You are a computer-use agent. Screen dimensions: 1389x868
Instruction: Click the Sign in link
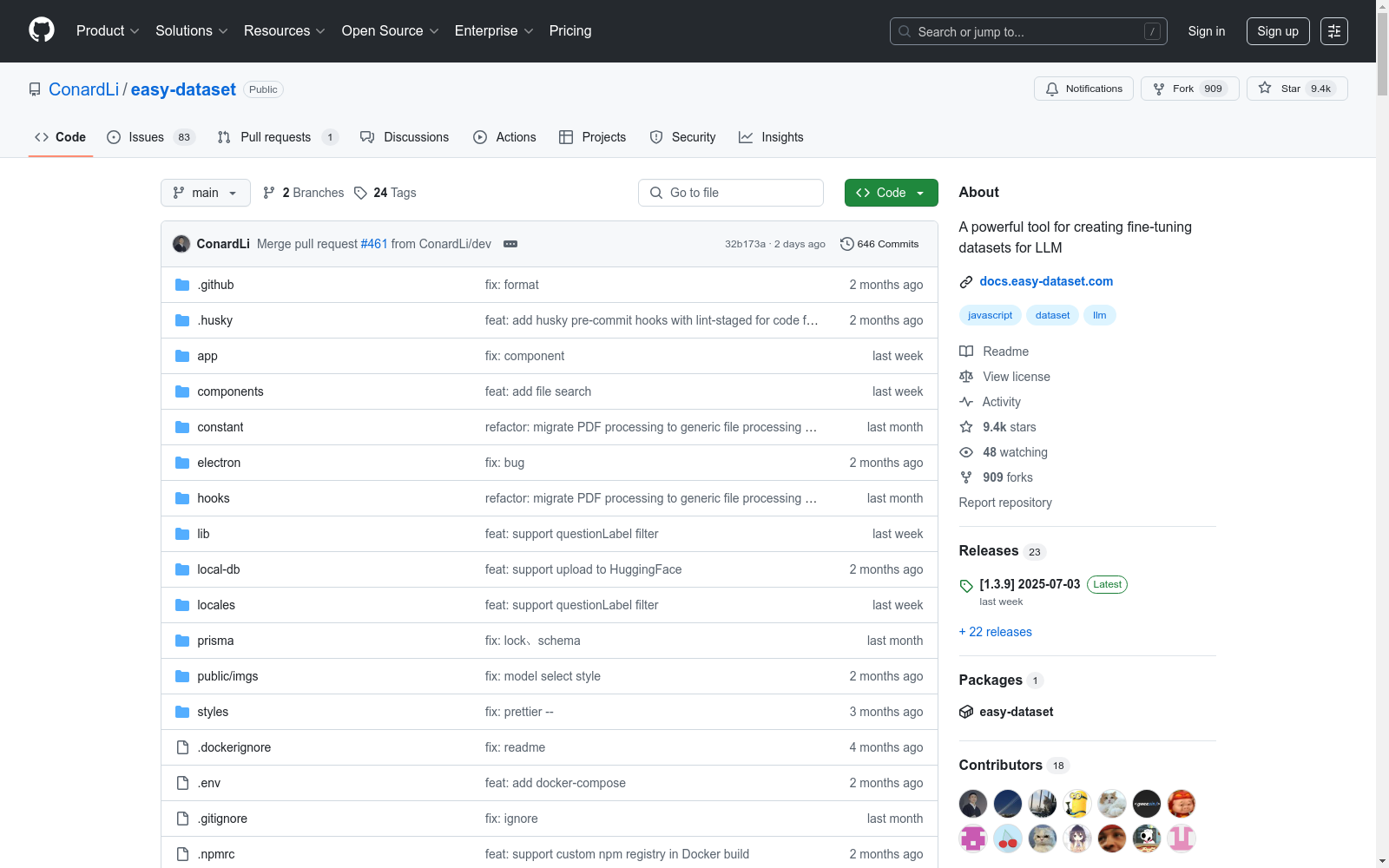[x=1207, y=31]
